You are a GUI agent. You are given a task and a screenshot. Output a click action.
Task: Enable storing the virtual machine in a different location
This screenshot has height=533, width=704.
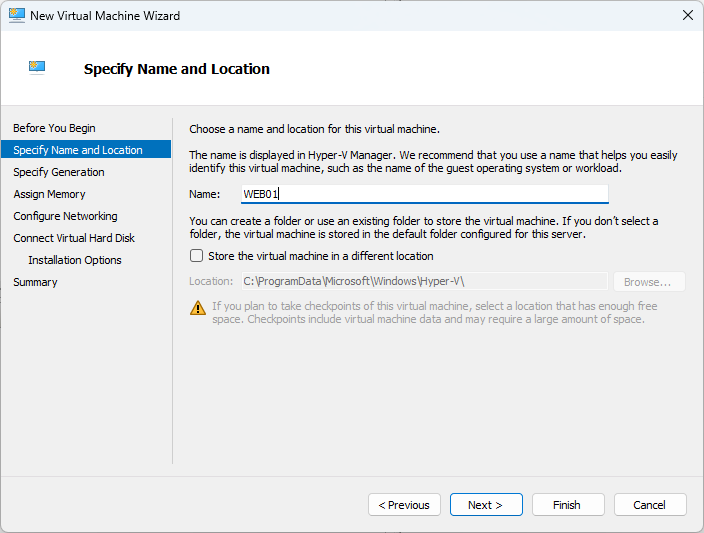pos(196,256)
